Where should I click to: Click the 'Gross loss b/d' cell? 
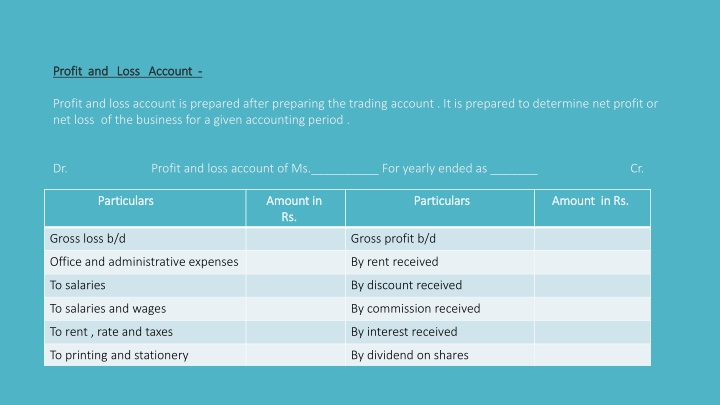point(88,238)
